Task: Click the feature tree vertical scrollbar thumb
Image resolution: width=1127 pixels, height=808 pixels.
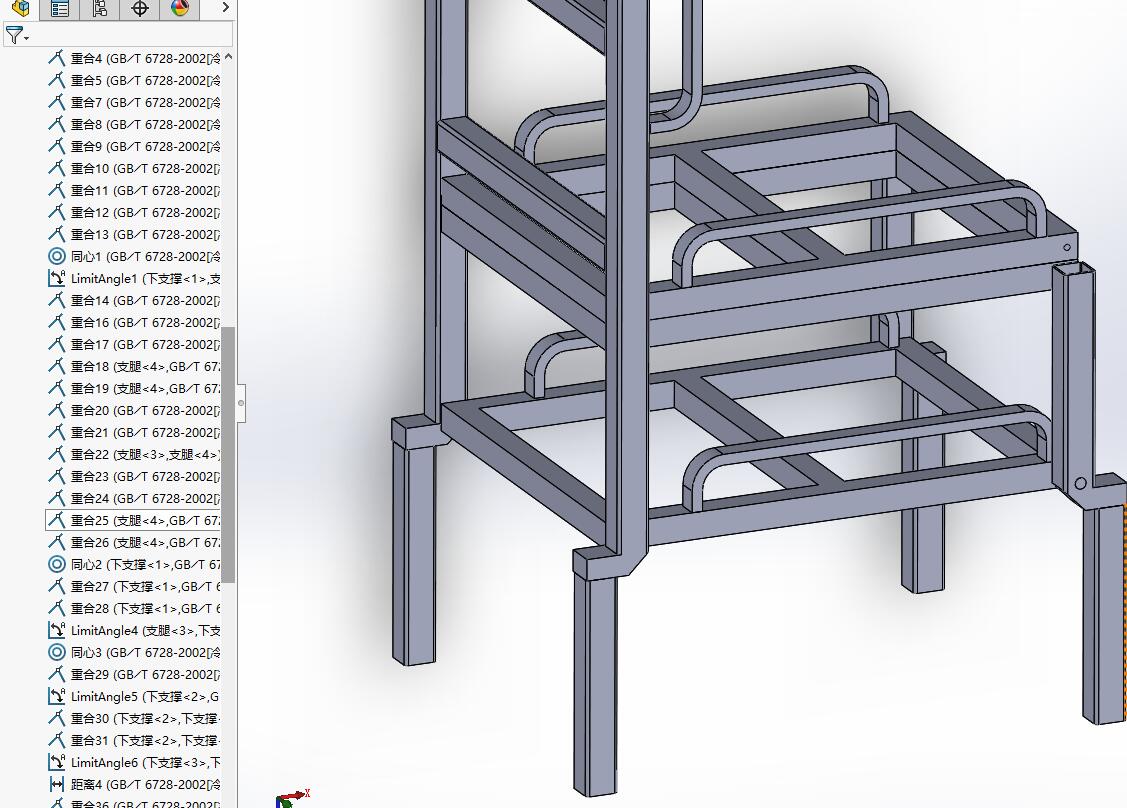Action: click(x=229, y=455)
